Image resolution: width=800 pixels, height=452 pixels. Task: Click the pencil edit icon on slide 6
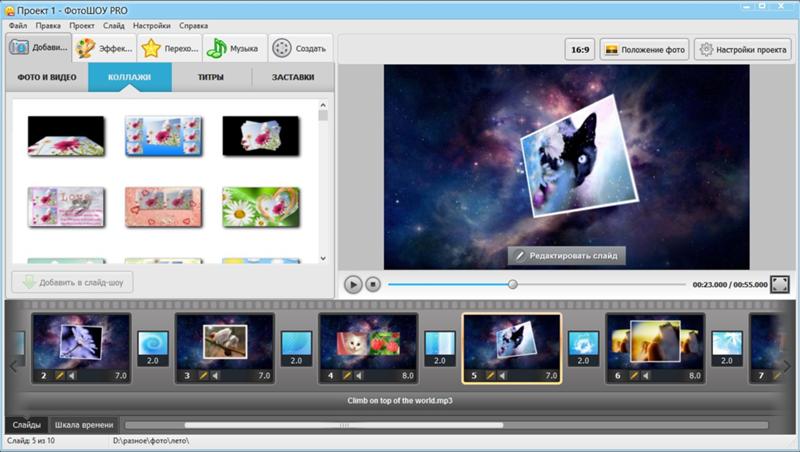634,375
